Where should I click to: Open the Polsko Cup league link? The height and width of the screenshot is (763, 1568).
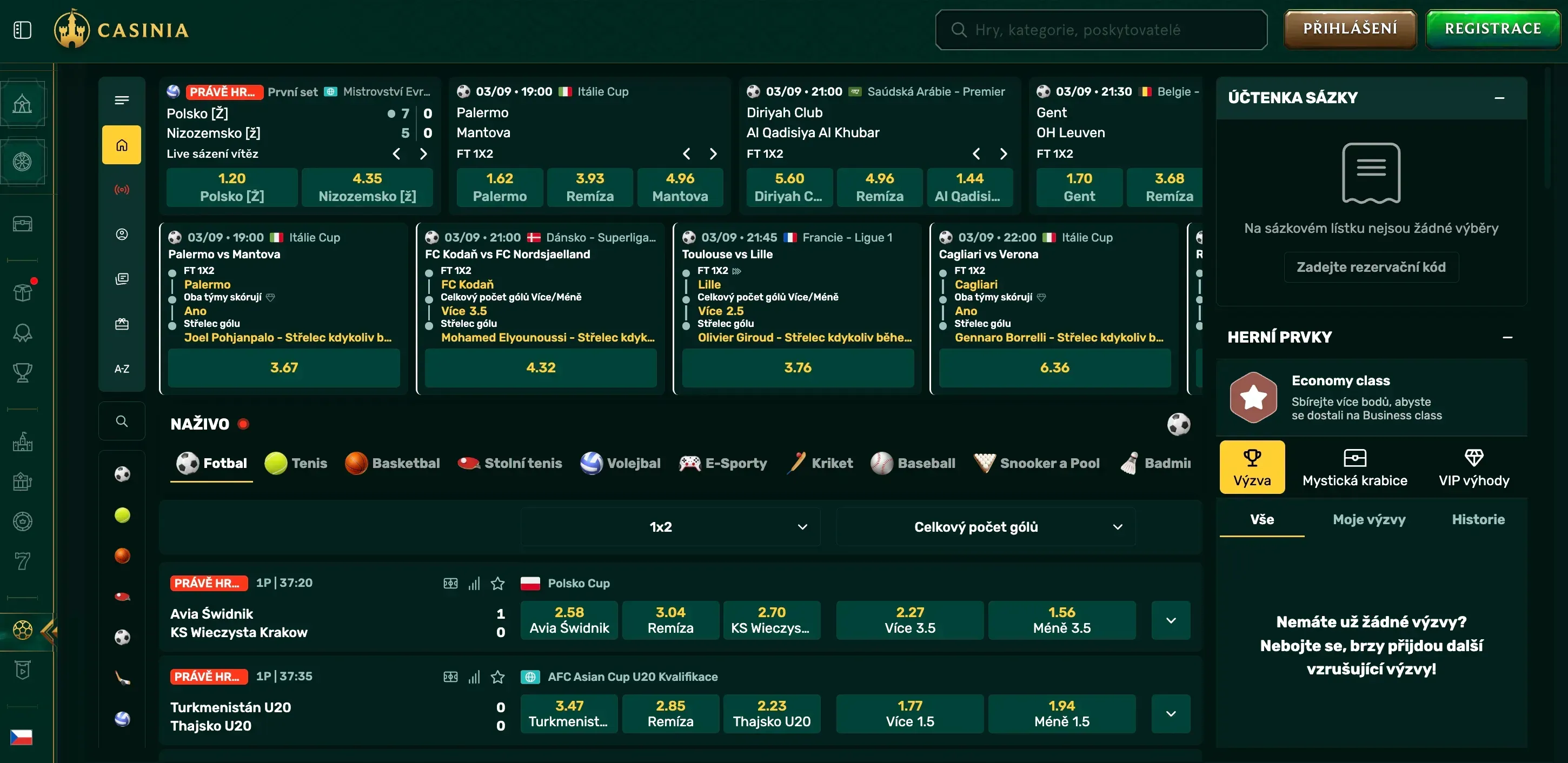[578, 584]
